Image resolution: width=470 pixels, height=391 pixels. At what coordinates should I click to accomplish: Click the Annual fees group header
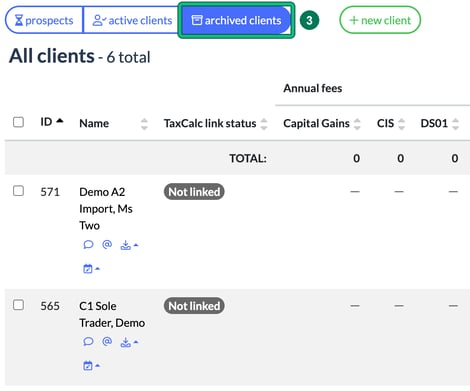click(x=313, y=88)
